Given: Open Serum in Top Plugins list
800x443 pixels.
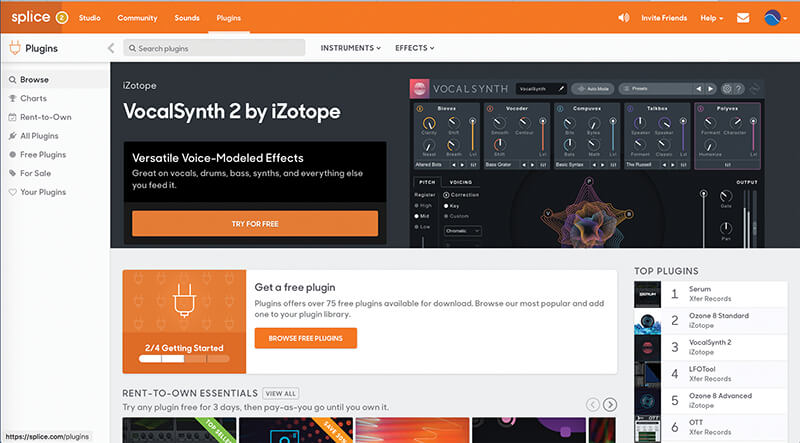Looking at the screenshot, I should tap(710, 294).
